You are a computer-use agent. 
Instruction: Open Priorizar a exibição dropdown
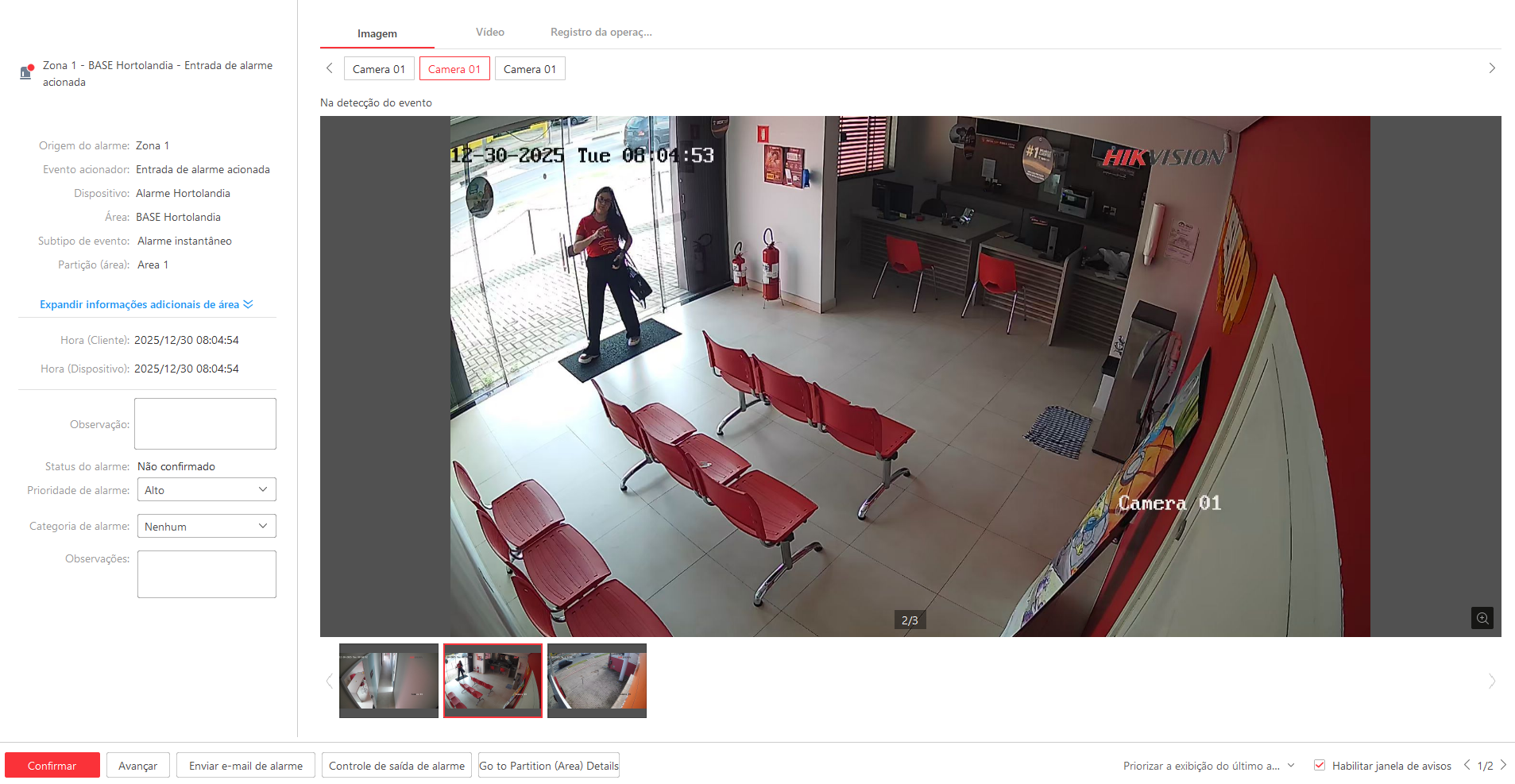pos(1208,766)
